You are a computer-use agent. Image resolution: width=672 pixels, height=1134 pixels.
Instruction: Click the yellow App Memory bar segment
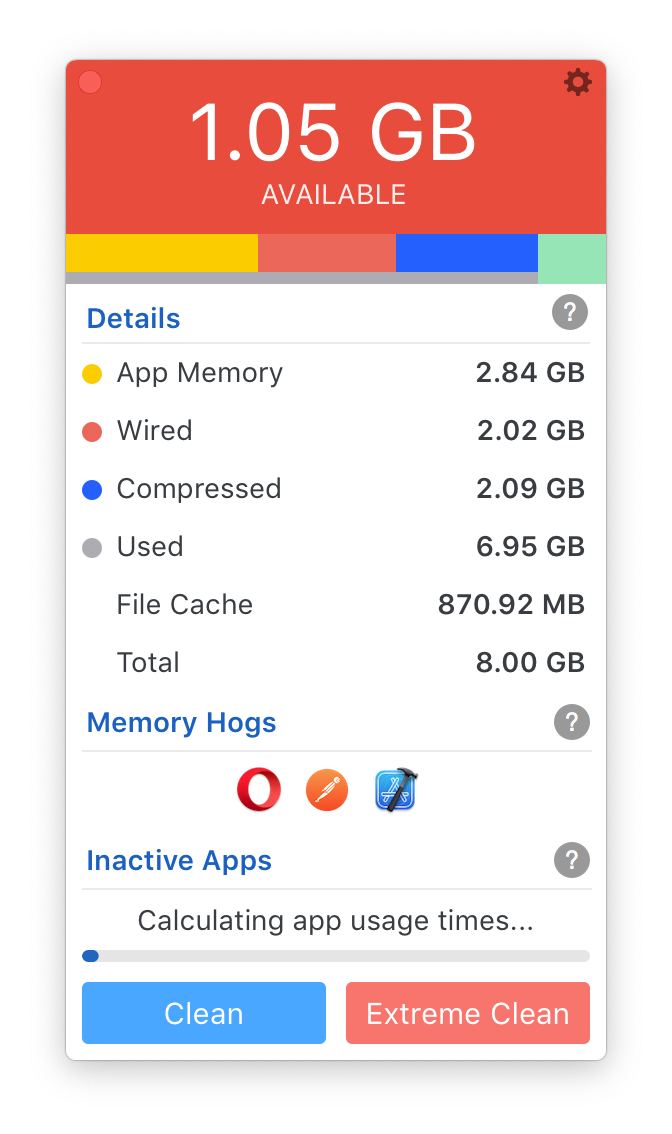tap(161, 252)
